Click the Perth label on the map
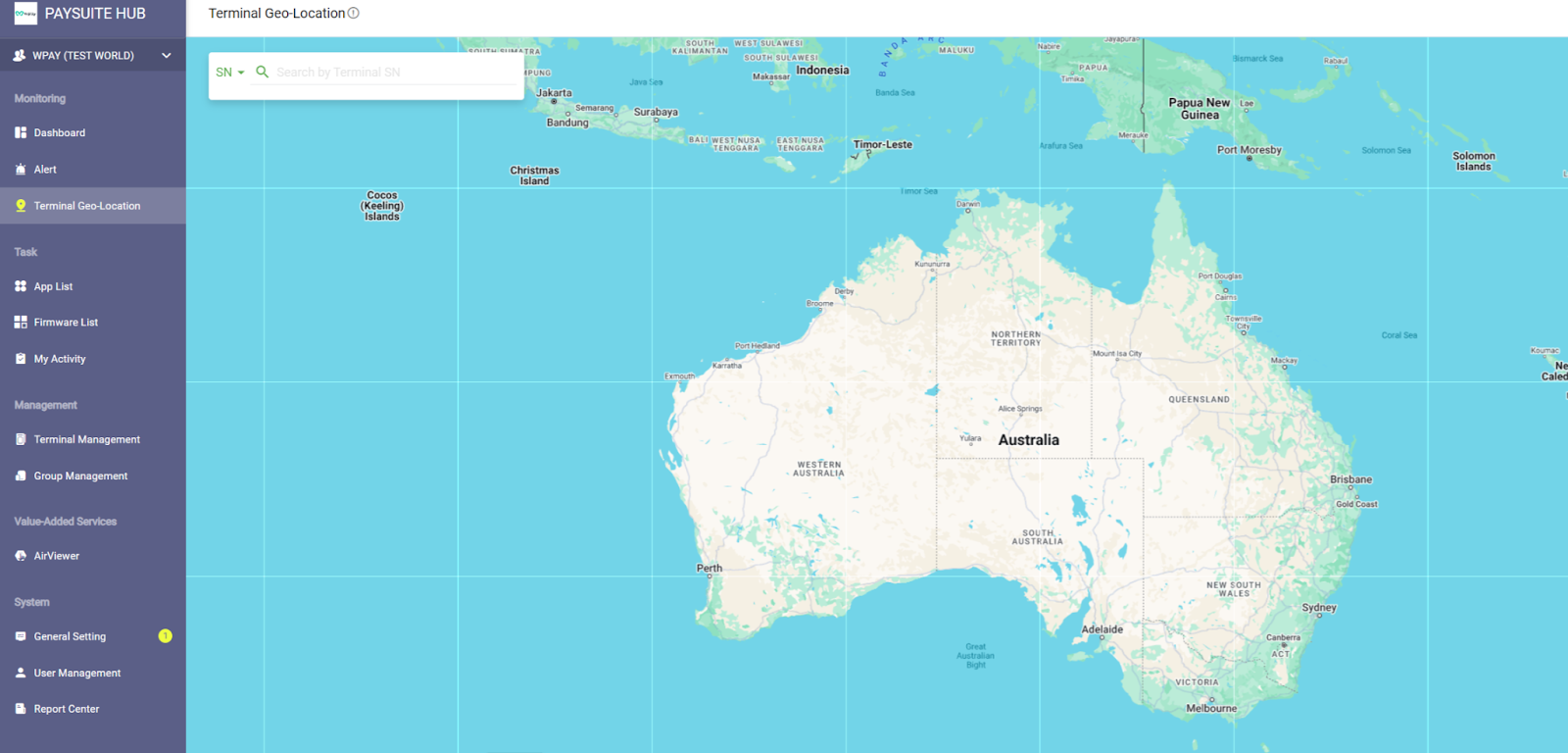 tap(710, 568)
